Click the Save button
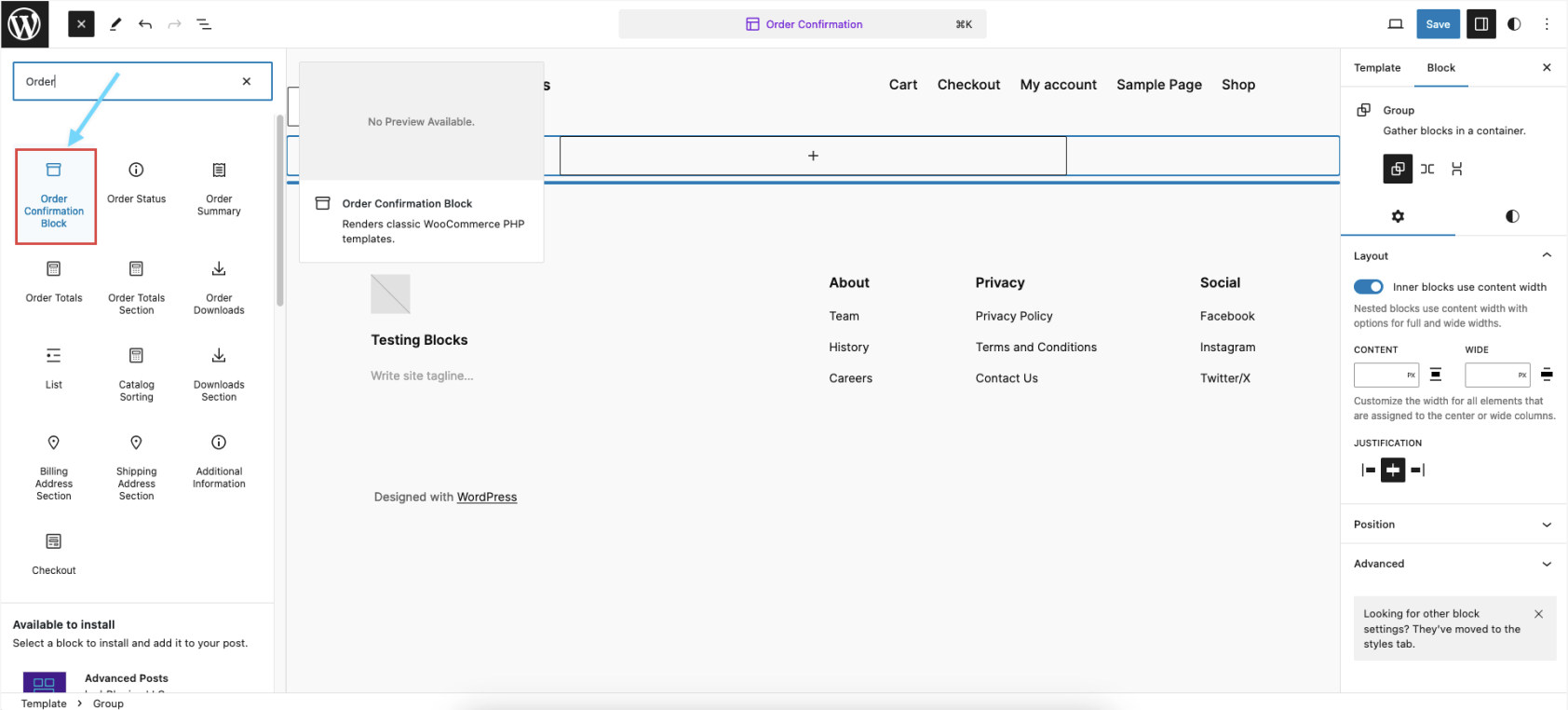The image size is (1568, 710). click(x=1438, y=24)
